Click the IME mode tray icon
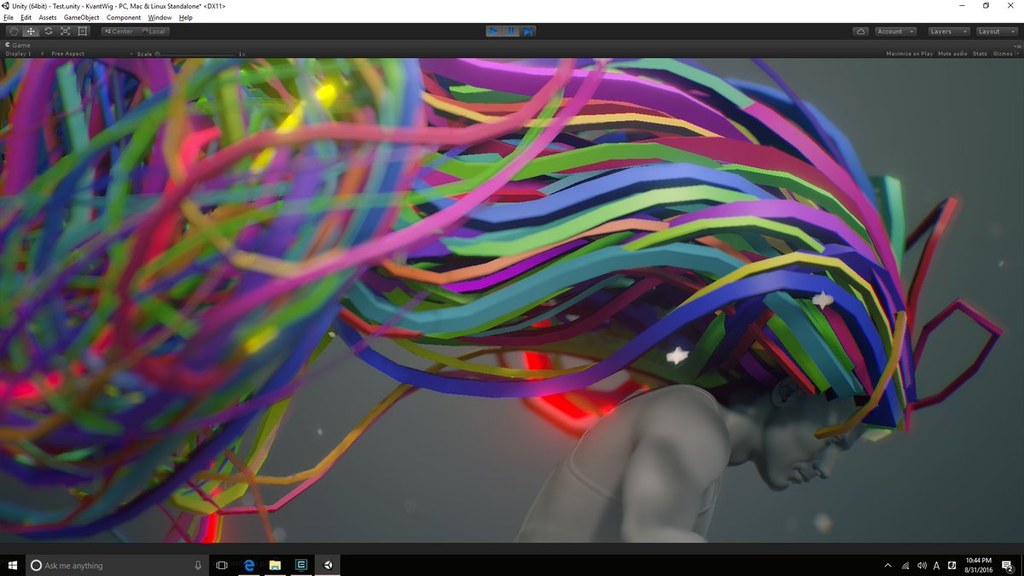The height and width of the screenshot is (576, 1024). click(952, 566)
